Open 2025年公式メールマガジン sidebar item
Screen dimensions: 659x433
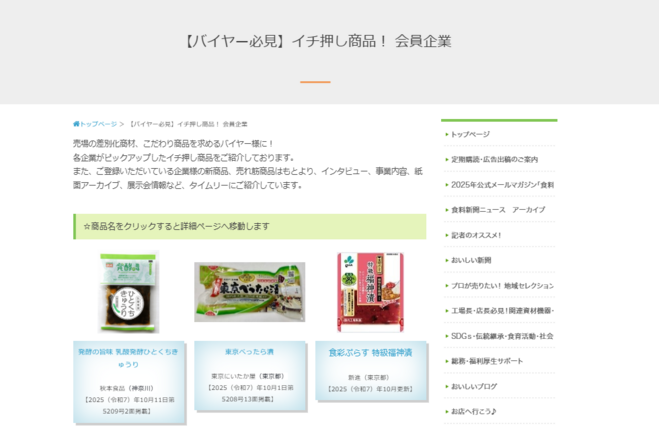(501, 184)
